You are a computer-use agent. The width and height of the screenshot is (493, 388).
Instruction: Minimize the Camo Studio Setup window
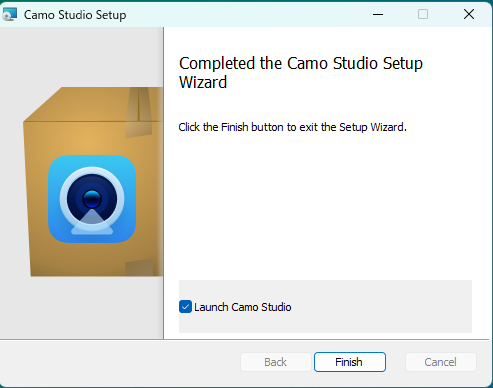(x=378, y=14)
